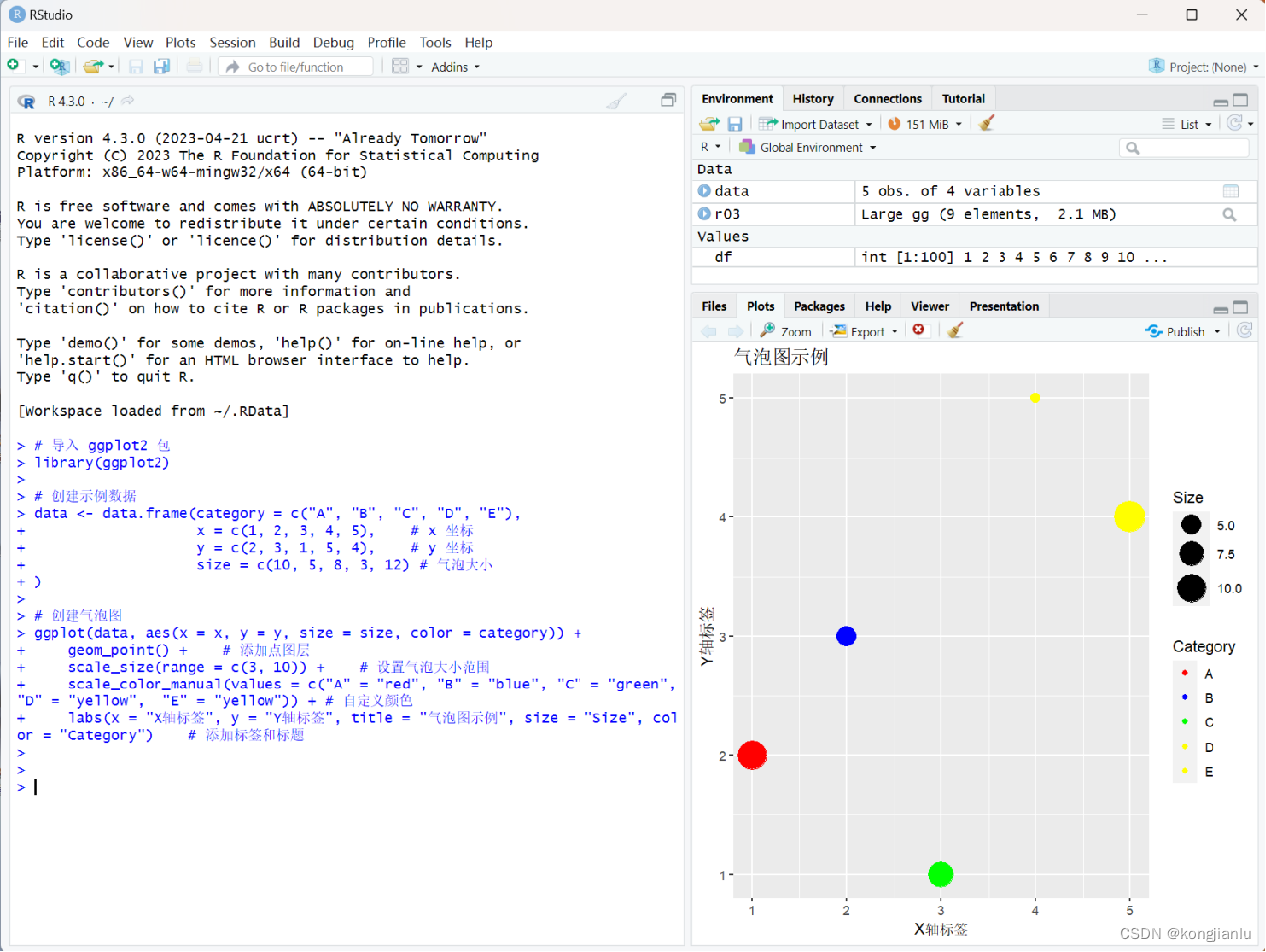Viewport: 1266px width, 952px height.
Task: Click the Print icon in main toolbar
Action: pyautogui.click(x=194, y=66)
